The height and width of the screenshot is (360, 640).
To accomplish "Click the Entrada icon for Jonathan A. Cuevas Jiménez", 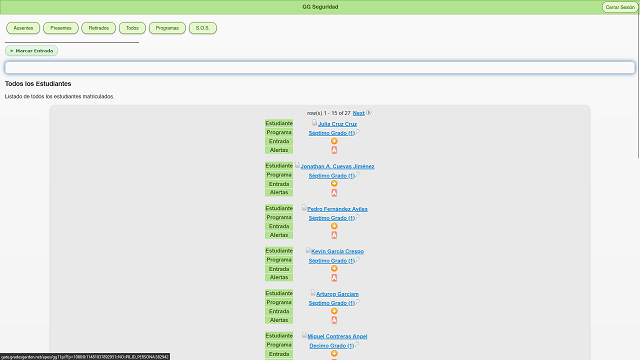I will click(x=334, y=184).
